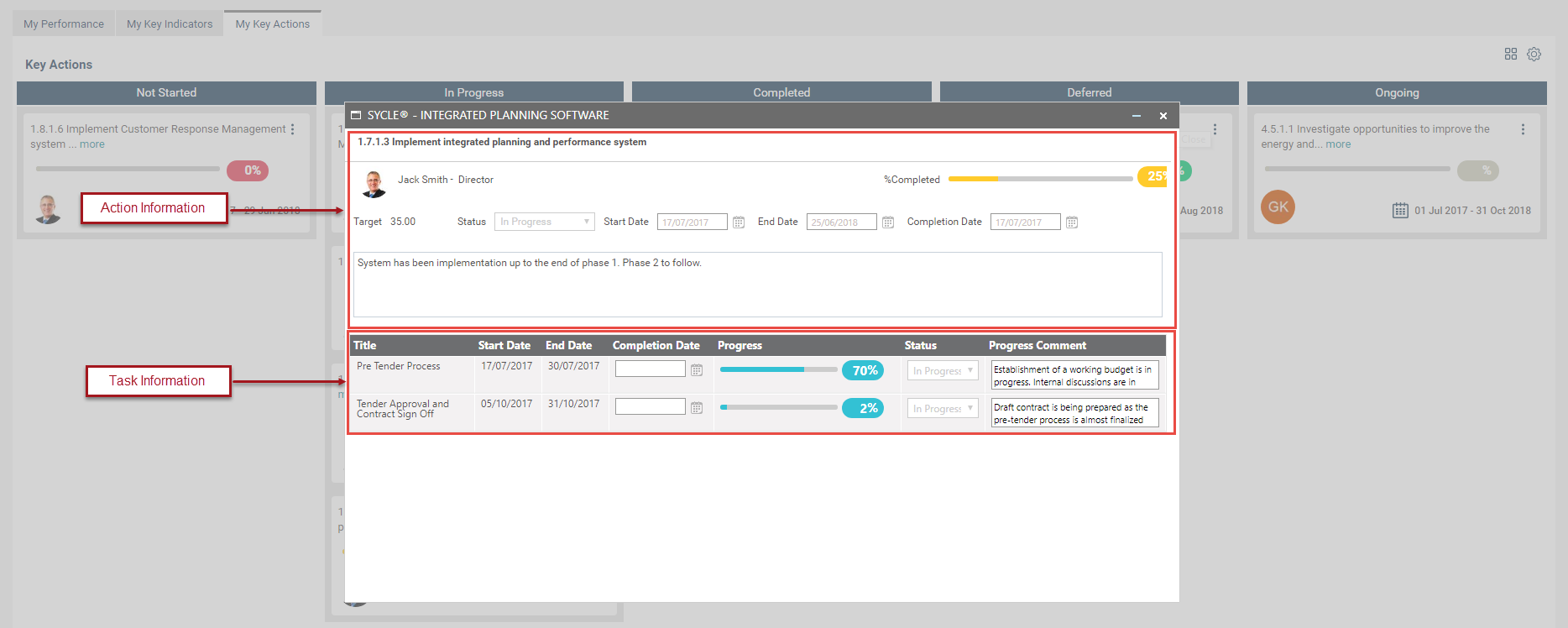Open the action Status dropdown

(x=545, y=222)
